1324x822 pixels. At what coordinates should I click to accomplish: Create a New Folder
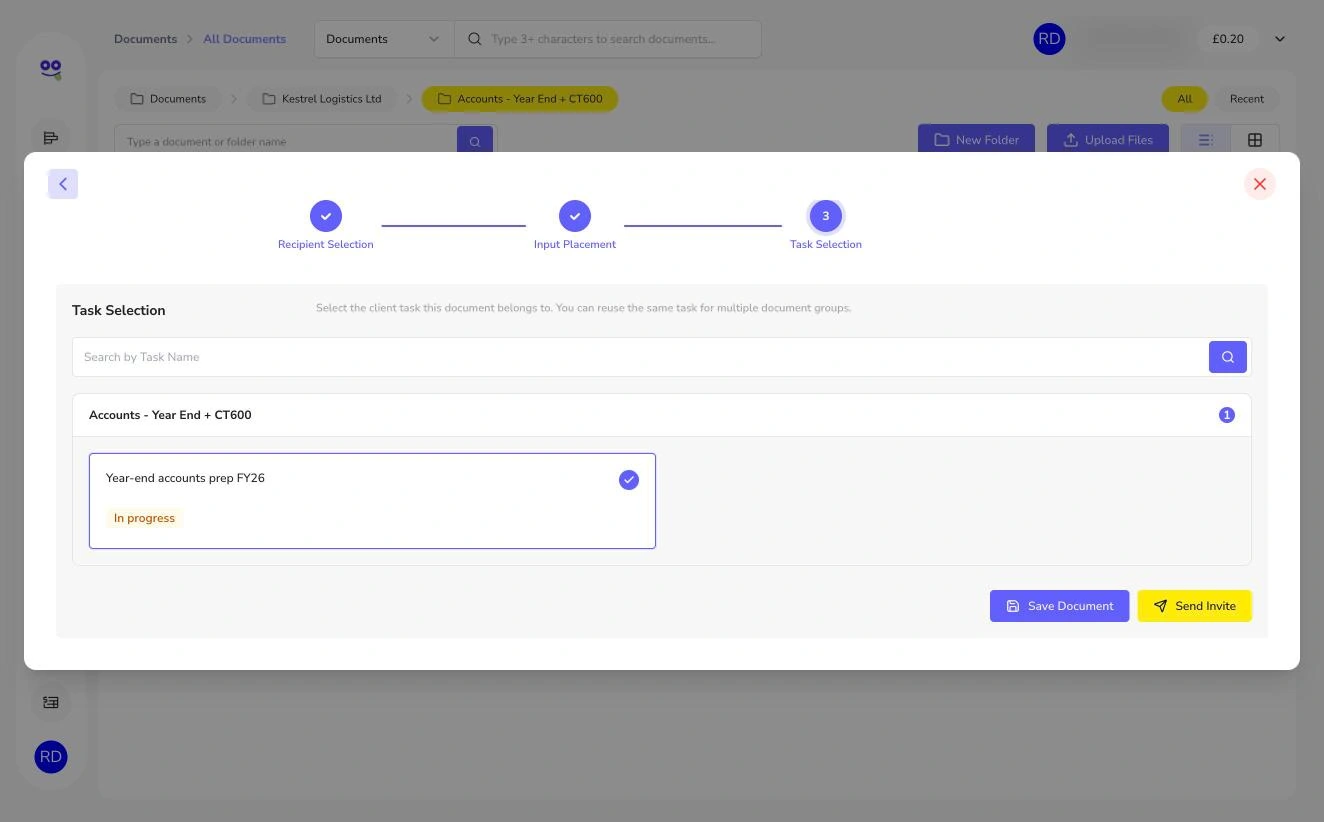[977, 139]
